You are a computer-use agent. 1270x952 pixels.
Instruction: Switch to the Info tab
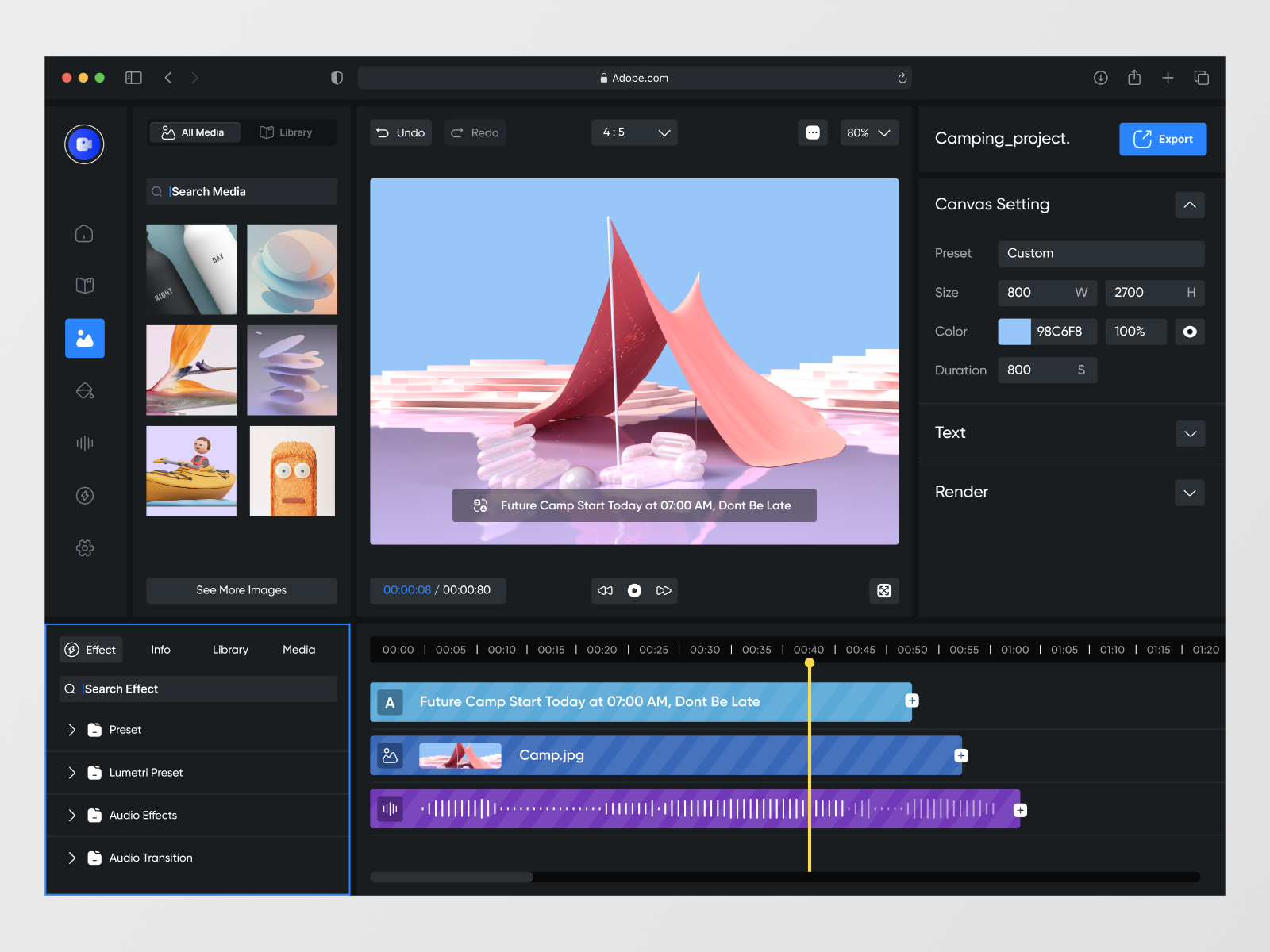160,649
